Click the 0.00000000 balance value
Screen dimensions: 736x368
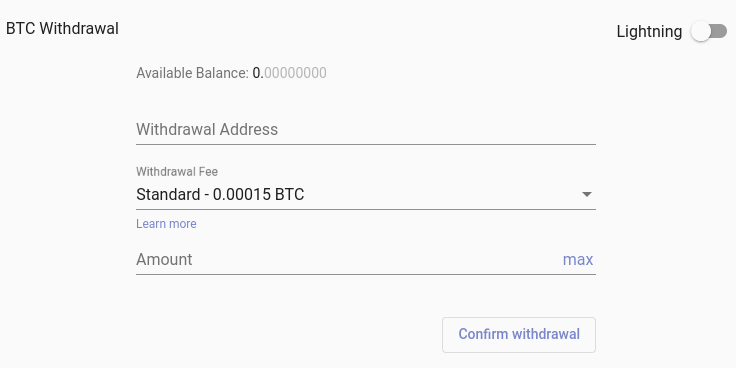(x=290, y=73)
